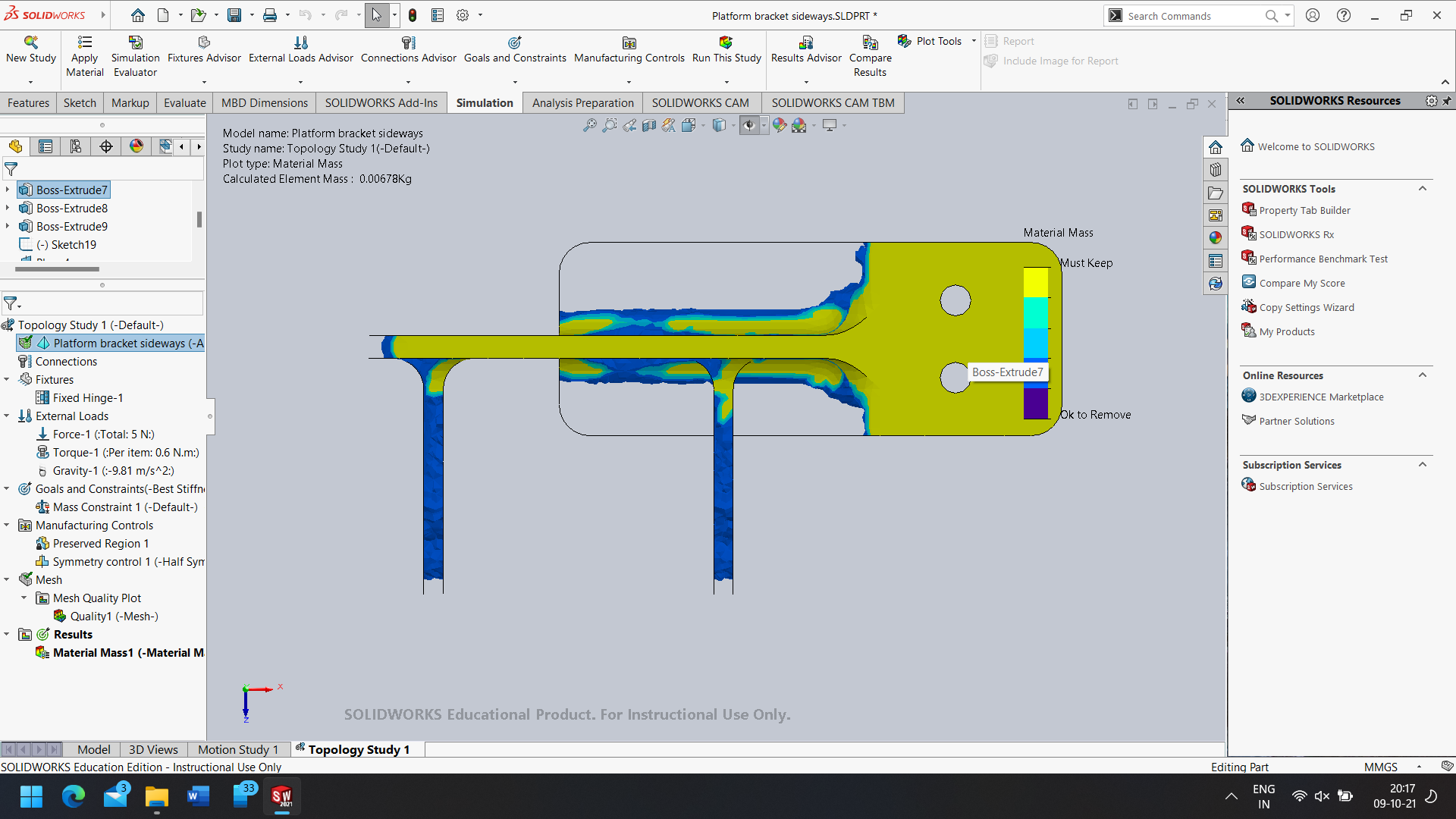Switch to the Evaluate tab
Screen dimensions: 1456x819
coord(184,102)
